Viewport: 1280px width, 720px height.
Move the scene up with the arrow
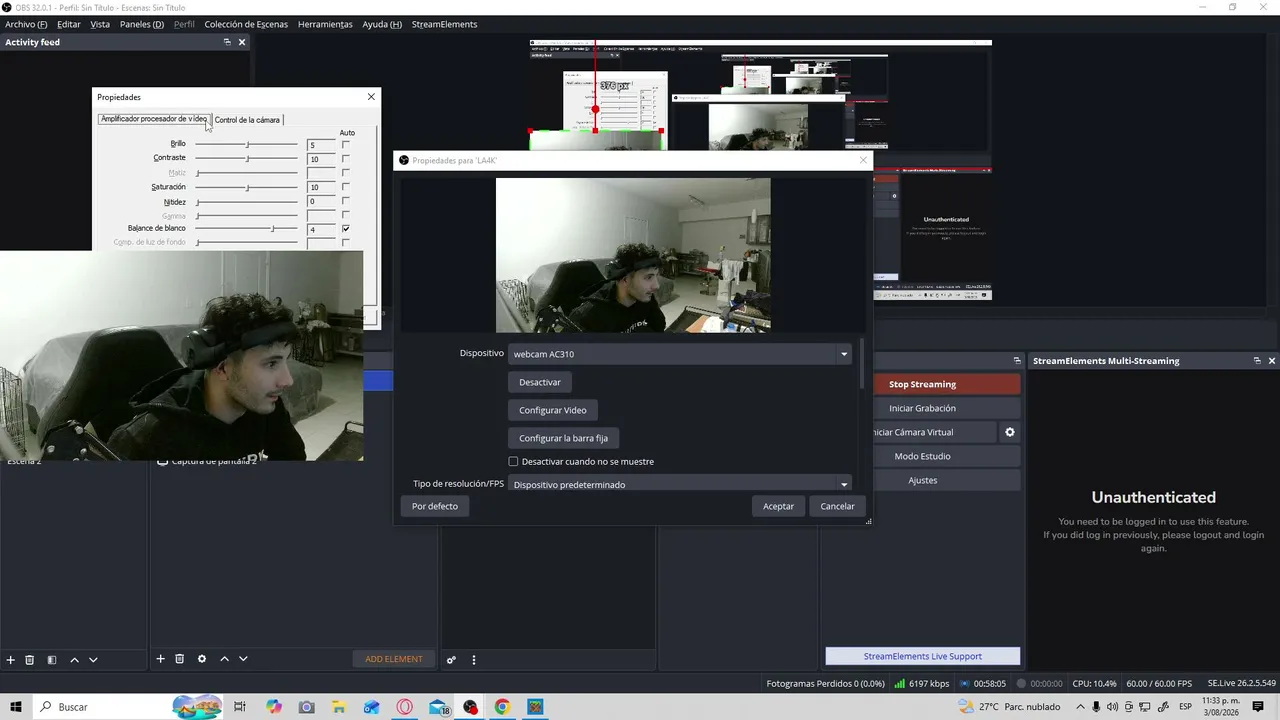[74, 660]
